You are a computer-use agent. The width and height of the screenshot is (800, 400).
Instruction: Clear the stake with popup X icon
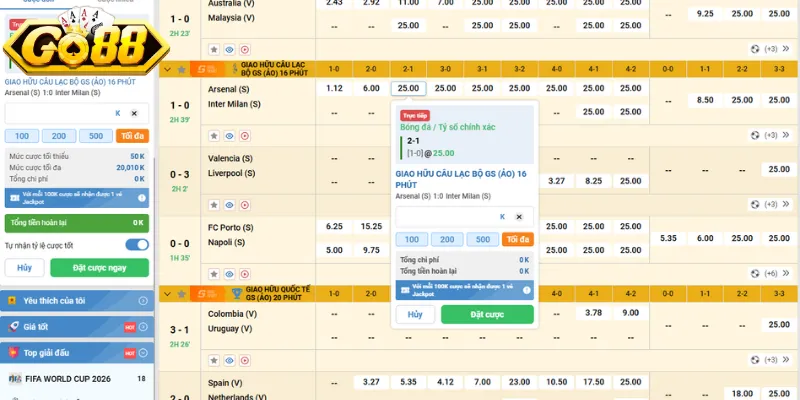(x=518, y=216)
